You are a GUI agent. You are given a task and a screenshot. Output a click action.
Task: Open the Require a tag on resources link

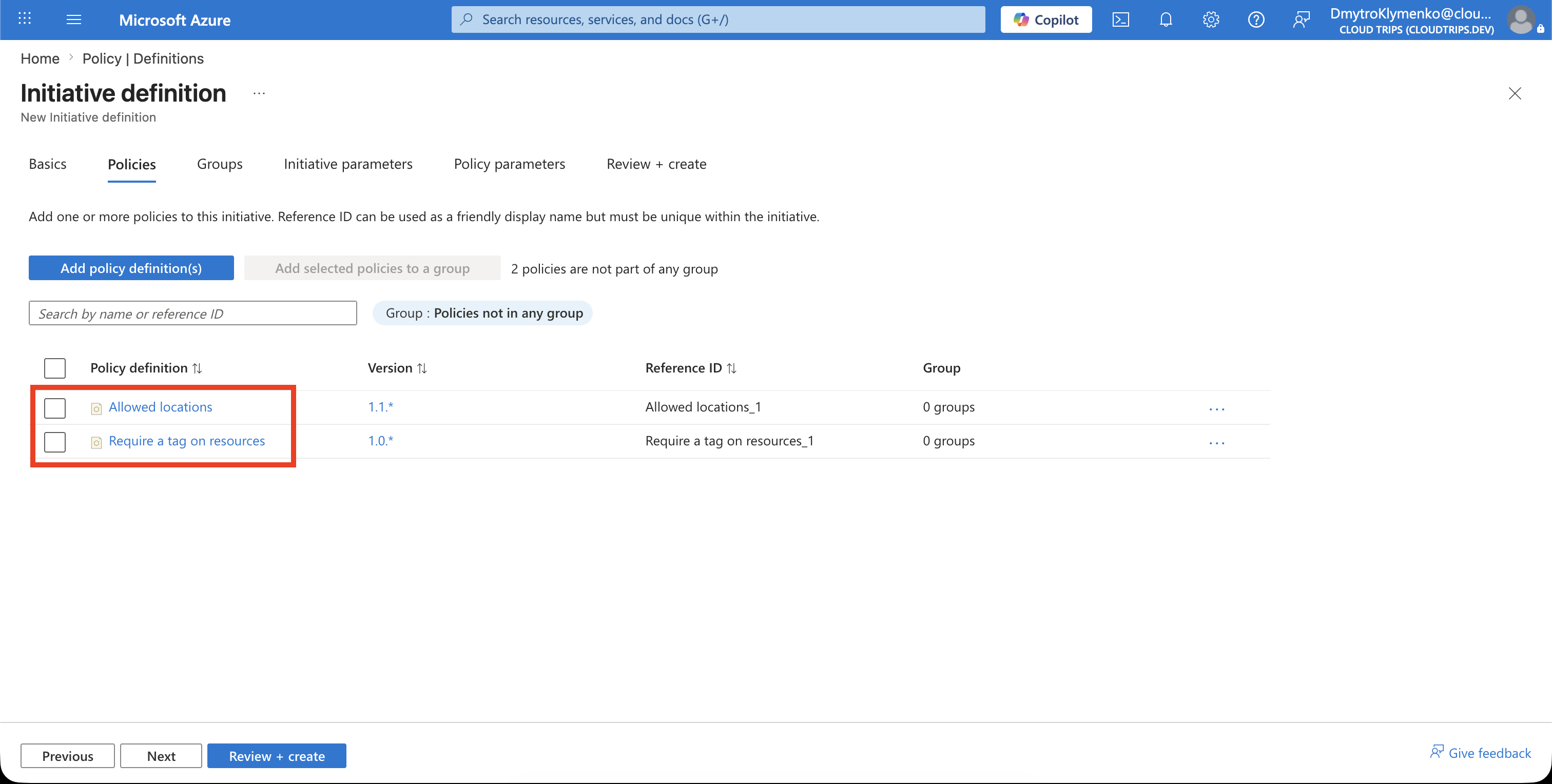[x=187, y=441]
